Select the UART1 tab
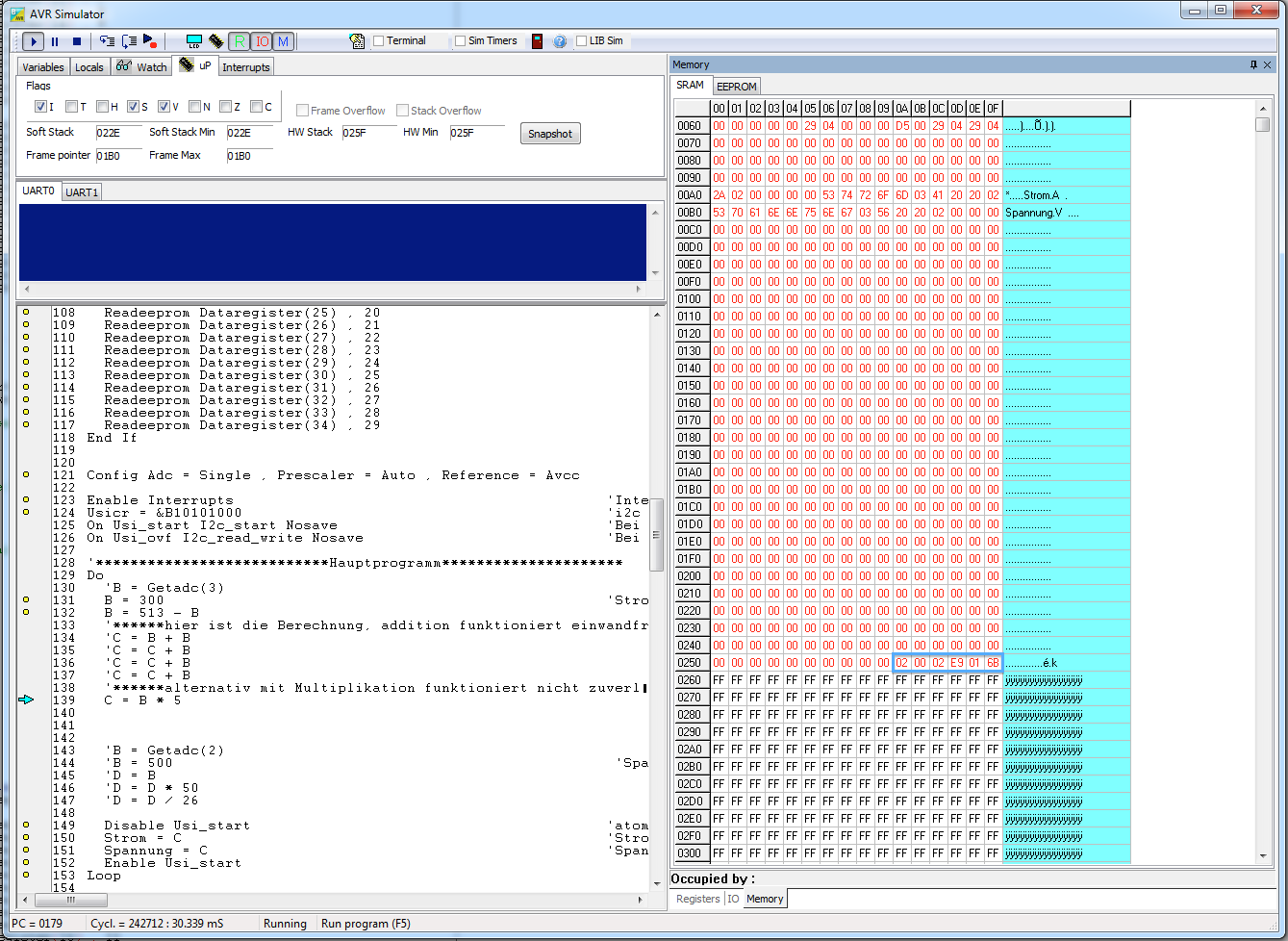1288x941 pixels. point(82,192)
